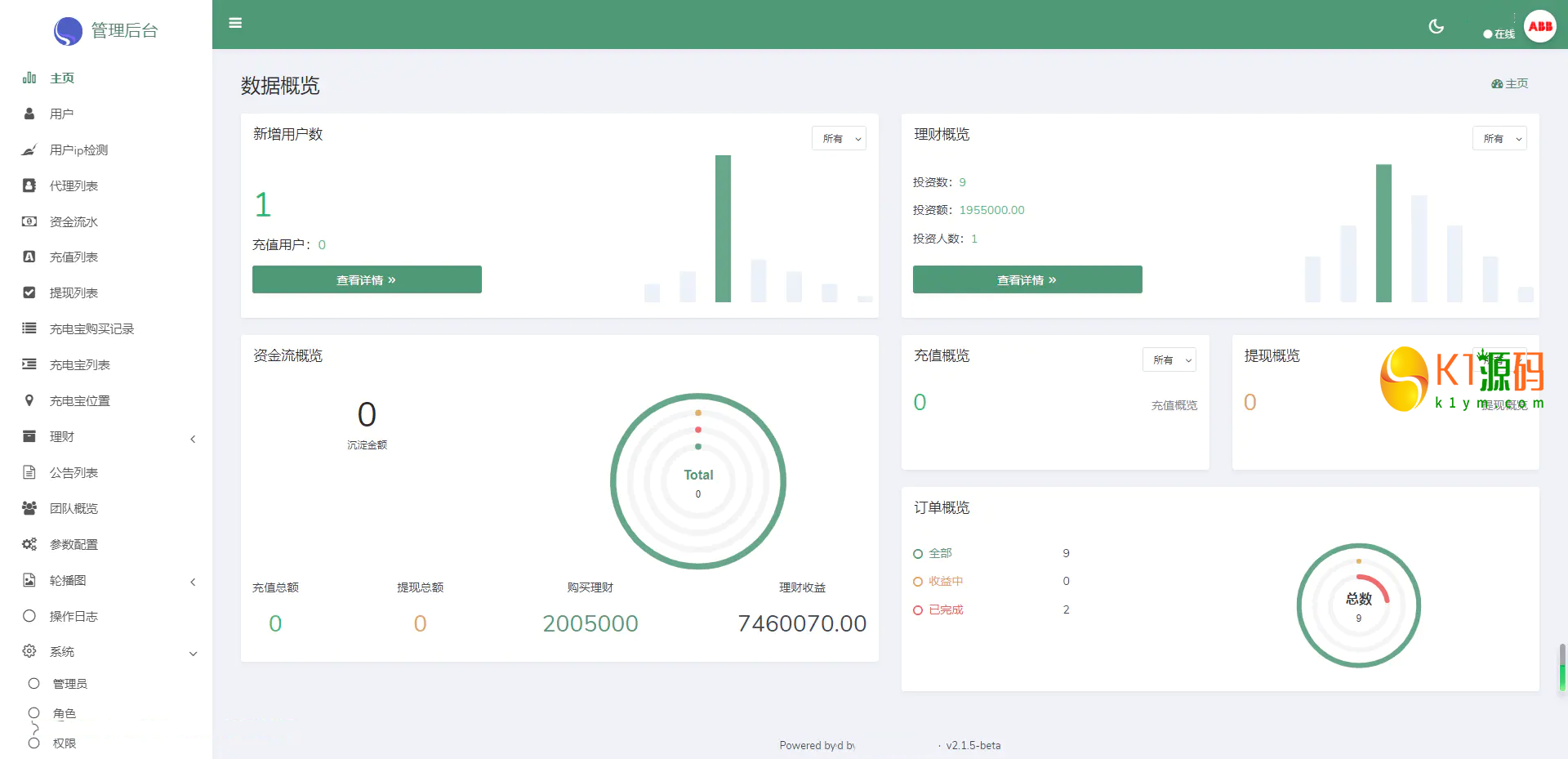This screenshot has height=759, width=1568.
Task: Click the 公告列表 document icon
Action: coord(29,472)
